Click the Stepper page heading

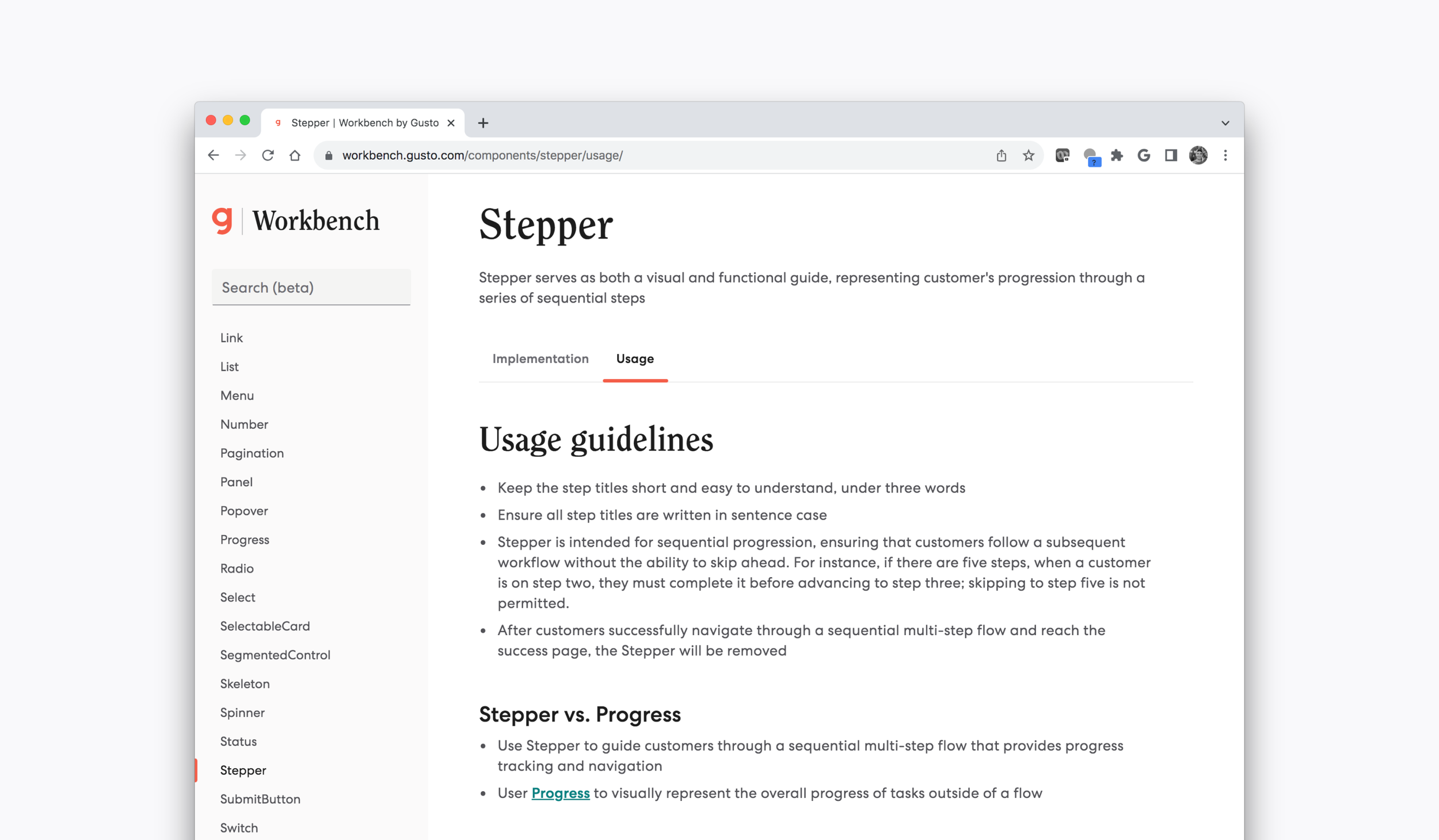pyautogui.click(x=546, y=225)
